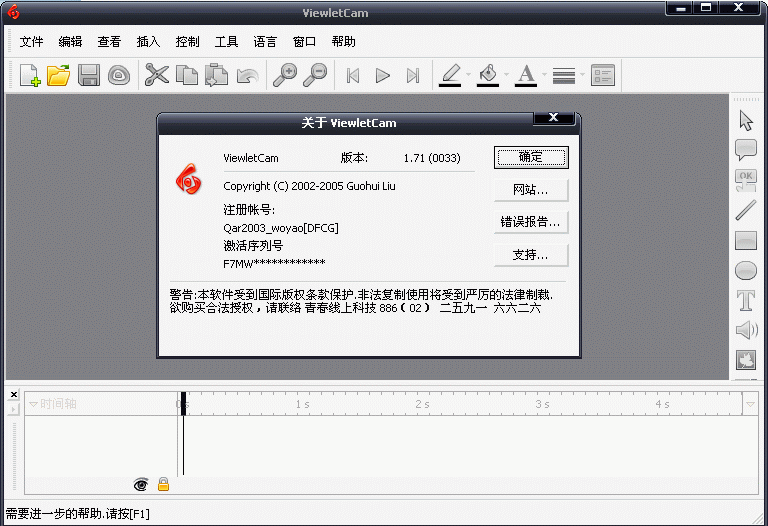Click the 4 s mark on timeline ruler
This screenshot has height=526, width=768.
click(662, 404)
